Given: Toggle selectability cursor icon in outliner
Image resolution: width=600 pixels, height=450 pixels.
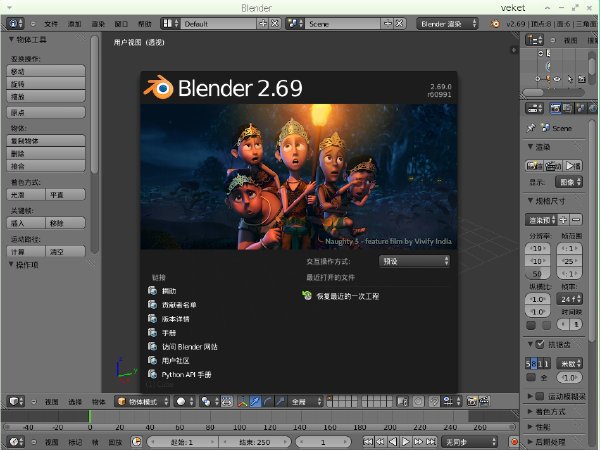Looking at the screenshot, I should coord(570,79).
